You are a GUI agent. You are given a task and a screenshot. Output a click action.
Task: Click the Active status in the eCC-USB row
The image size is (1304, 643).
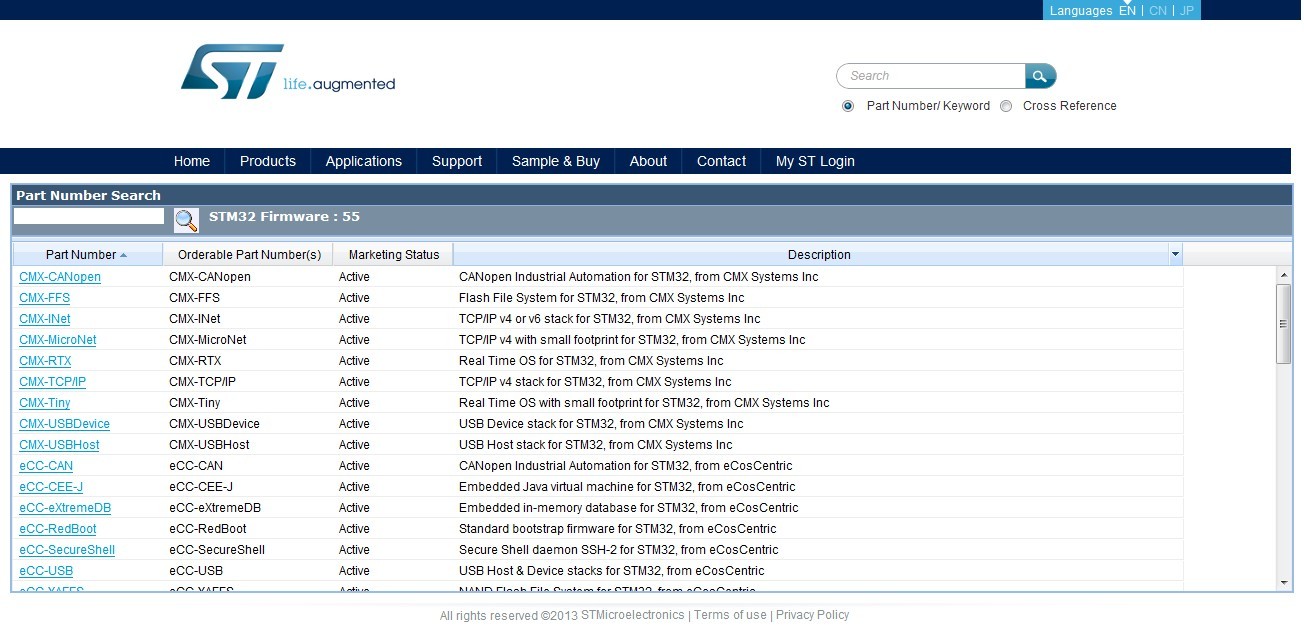pos(354,571)
